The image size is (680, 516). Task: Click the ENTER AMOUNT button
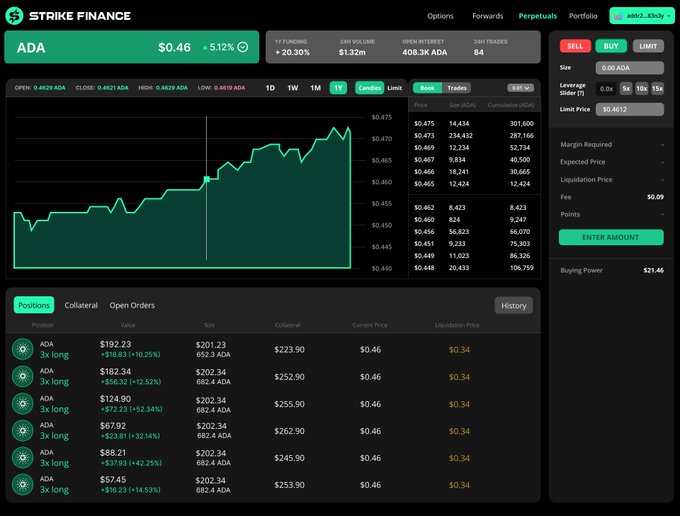point(611,237)
